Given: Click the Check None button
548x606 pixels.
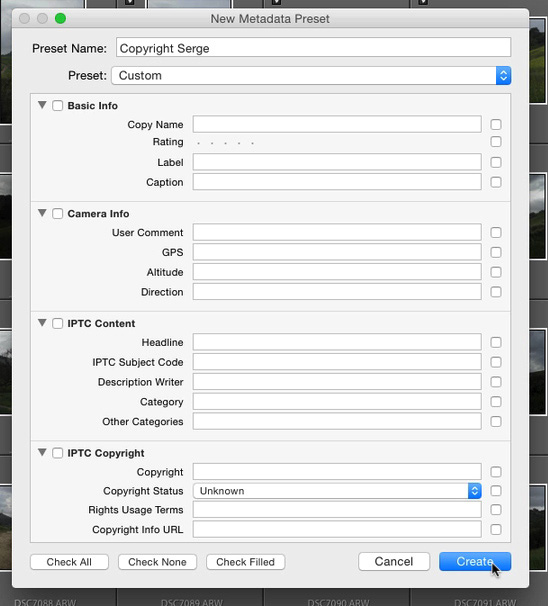Looking at the screenshot, I should (157, 562).
